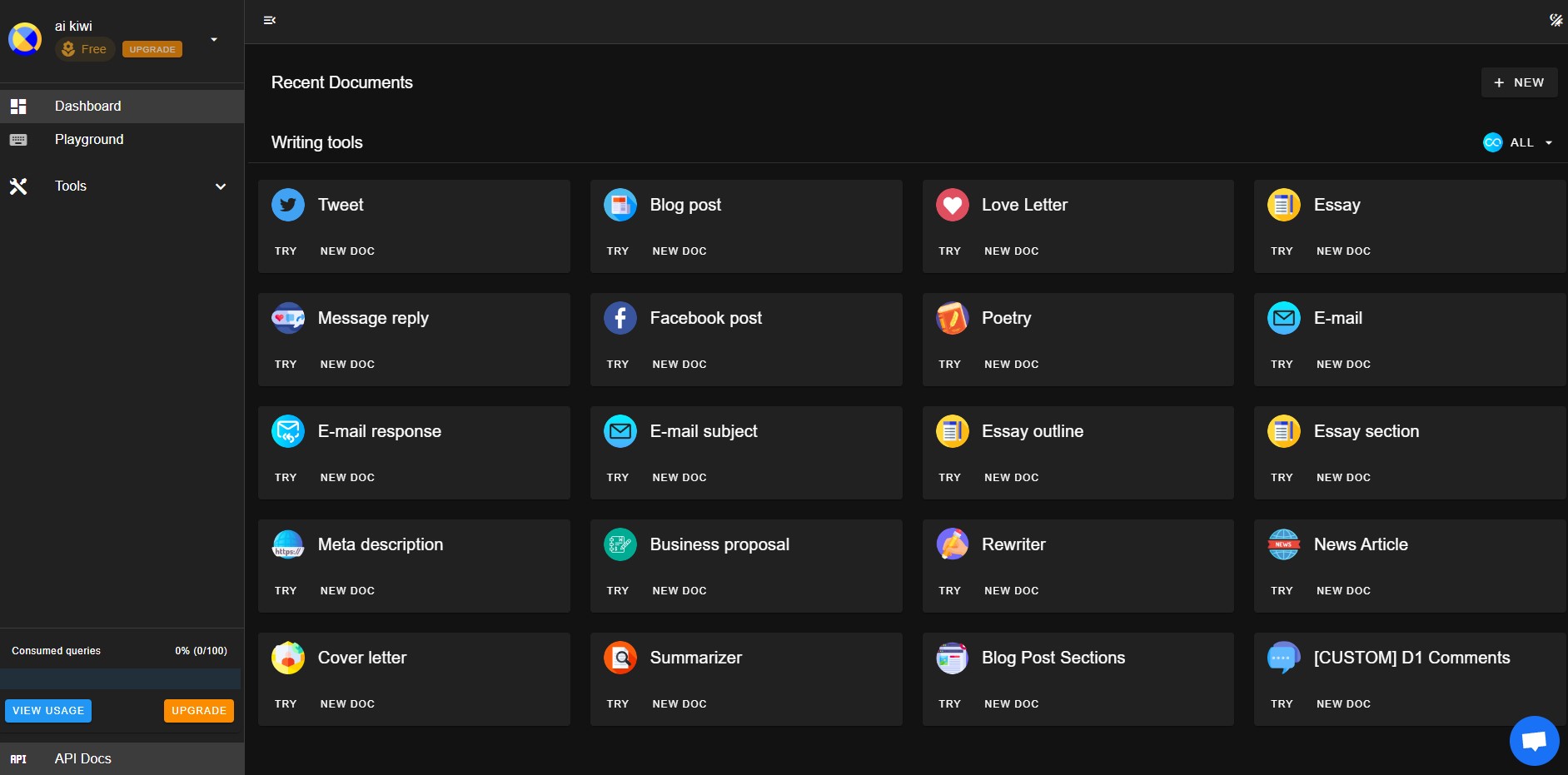This screenshot has height=775, width=1568.
Task: Click NEW DOC on the D1 Comments card
Action: 1343,703
